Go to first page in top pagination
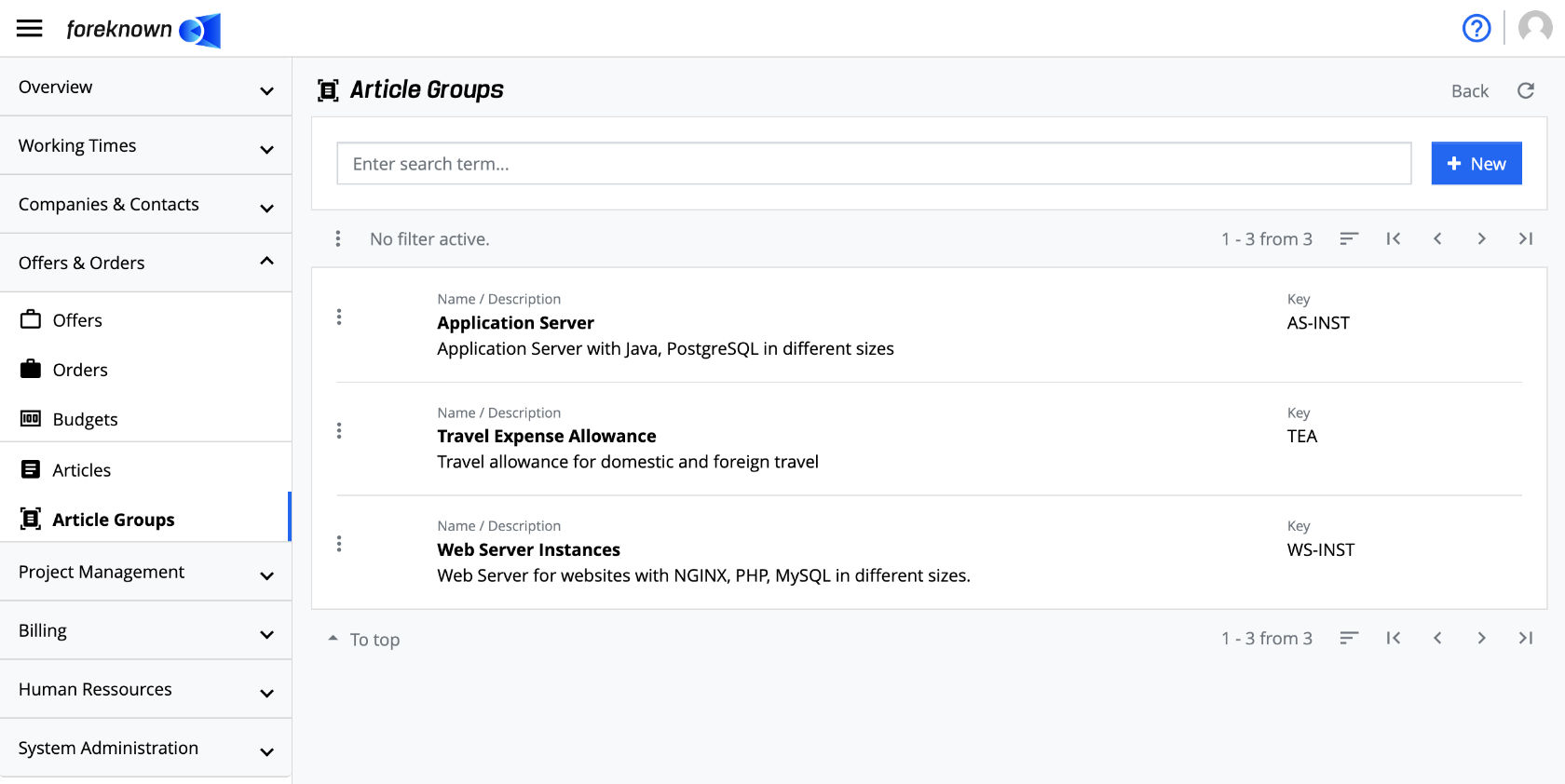Screen dimensions: 1565x784 pyautogui.click(x=1394, y=239)
